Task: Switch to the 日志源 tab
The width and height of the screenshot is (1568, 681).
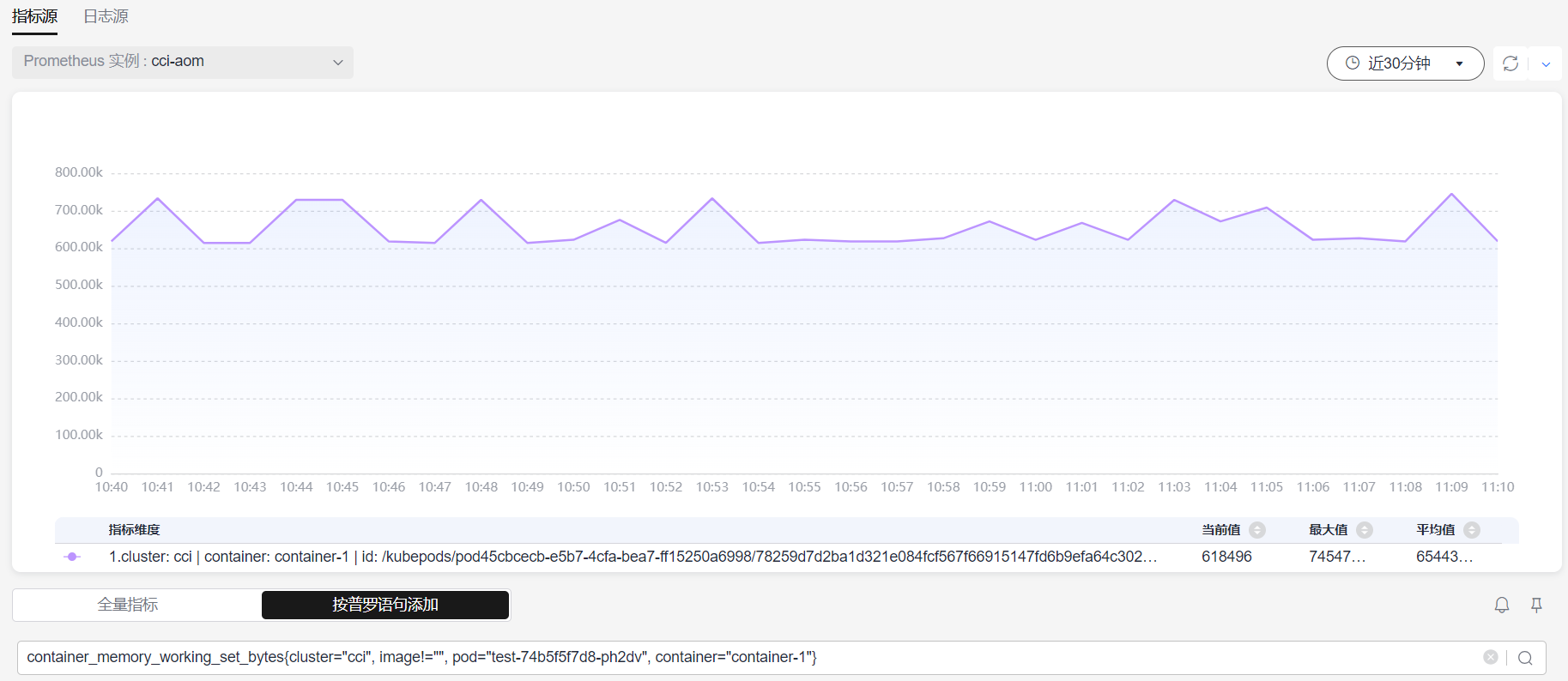Action: (x=106, y=16)
